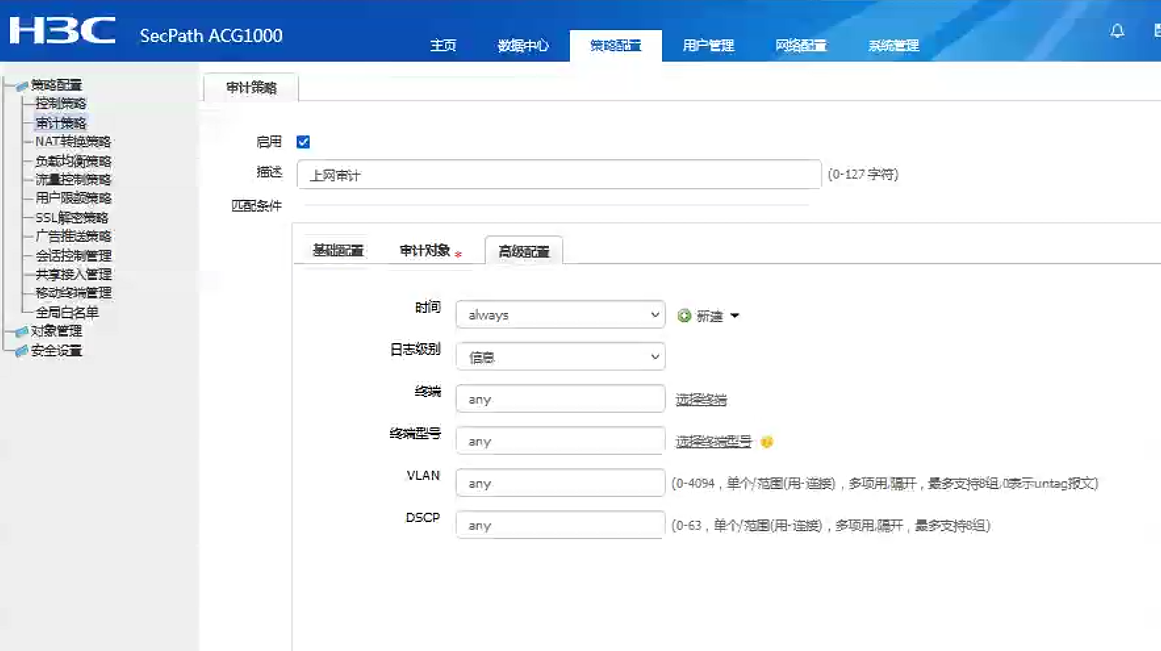Open 负载均衡策略 in the sidebar
The image size is (1161, 651).
[73, 161]
